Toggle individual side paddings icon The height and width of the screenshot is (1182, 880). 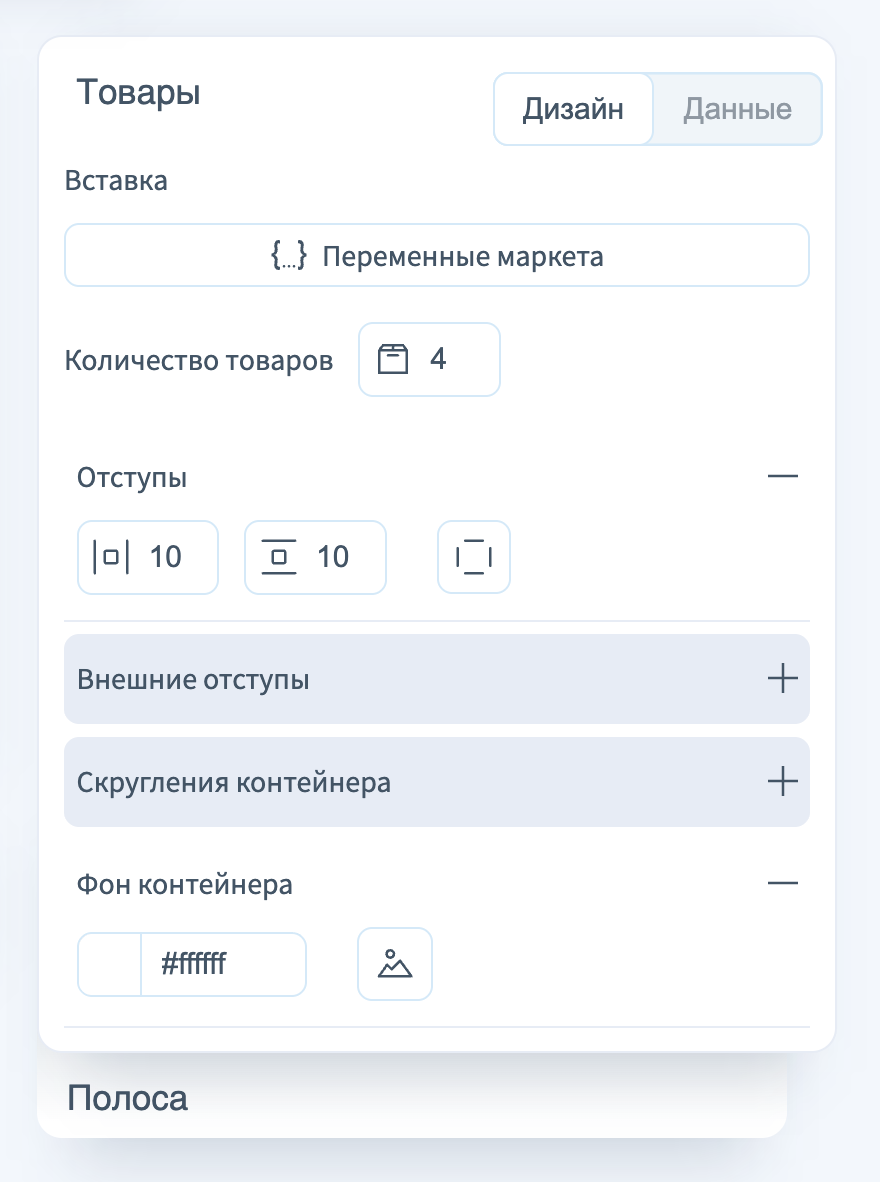click(x=474, y=557)
